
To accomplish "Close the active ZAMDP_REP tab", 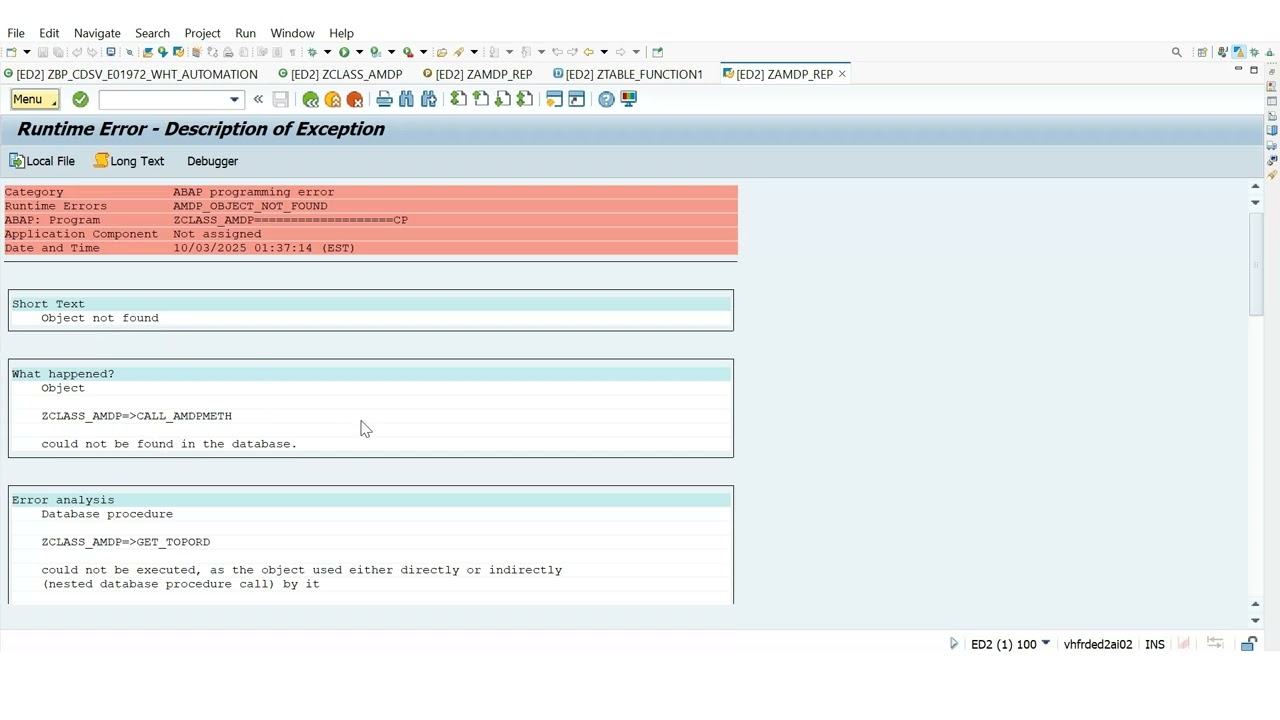I will pyautogui.click(x=842, y=74).
